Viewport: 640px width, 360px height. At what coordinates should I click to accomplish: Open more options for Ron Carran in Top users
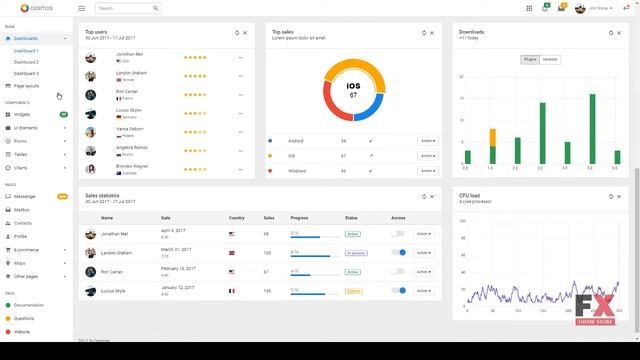click(x=241, y=95)
